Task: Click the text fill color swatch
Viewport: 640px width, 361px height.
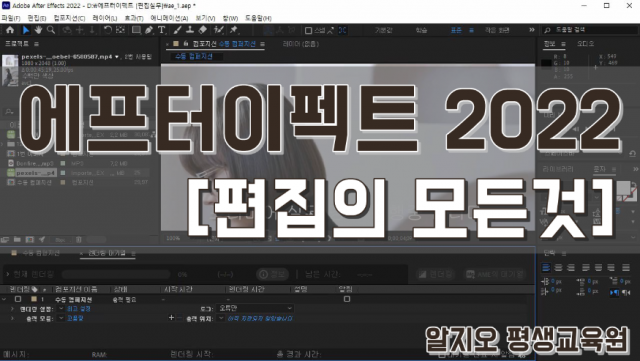Action: [623, 188]
